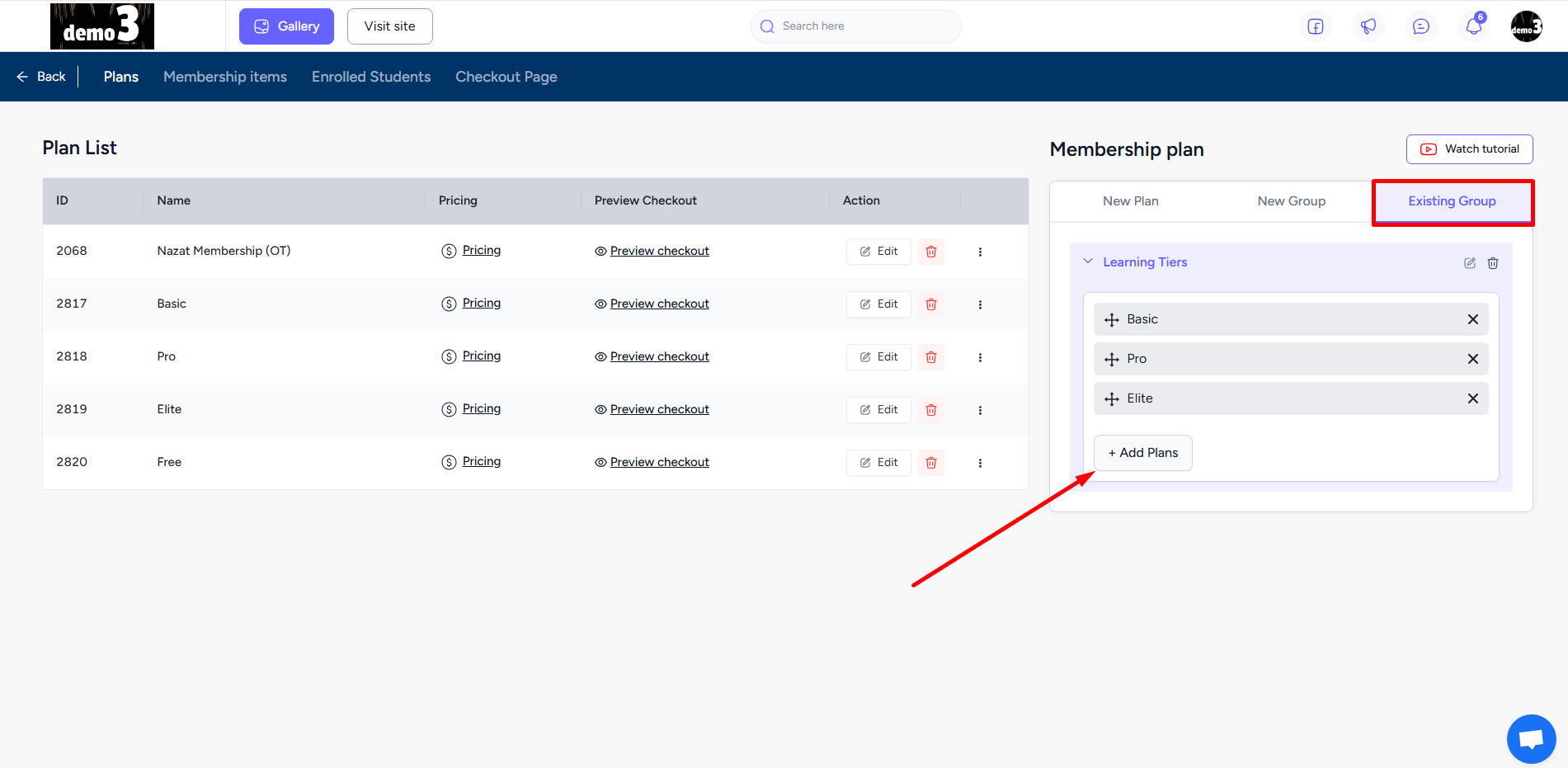Go Back from the membership page
The width and height of the screenshot is (1568, 768).
tap(41, 77)
